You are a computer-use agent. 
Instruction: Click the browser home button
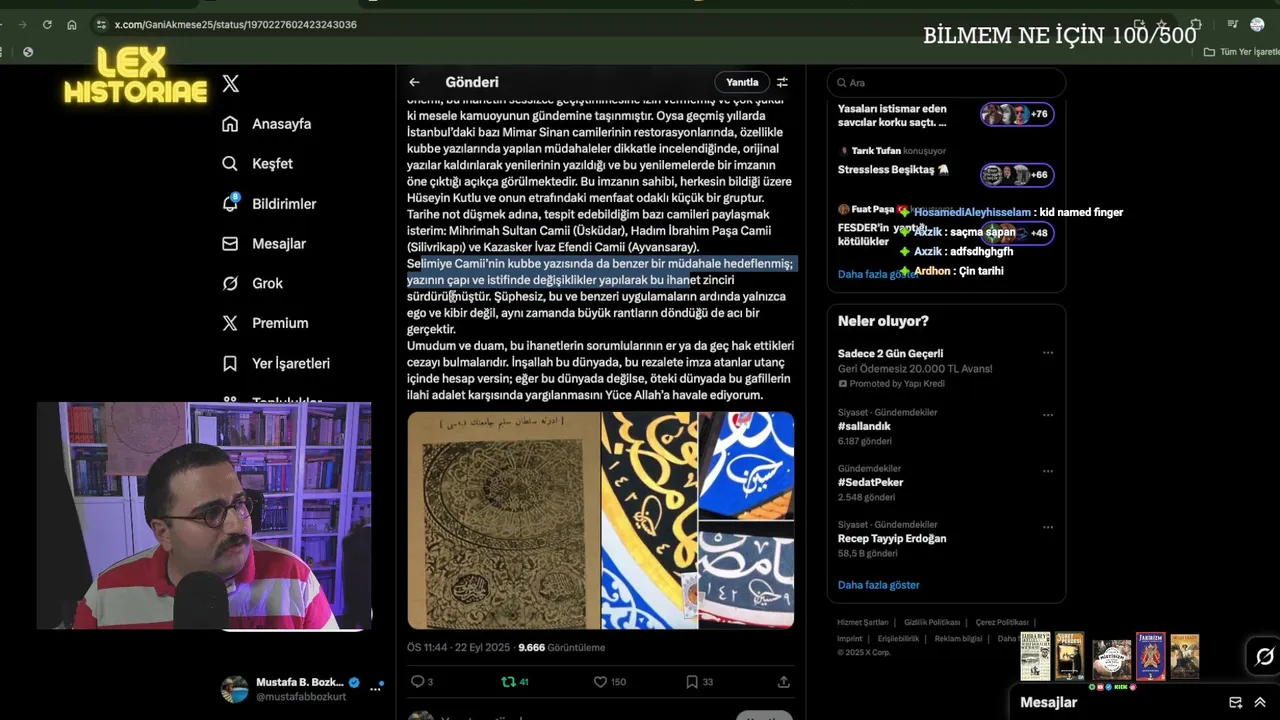(72, 24)
